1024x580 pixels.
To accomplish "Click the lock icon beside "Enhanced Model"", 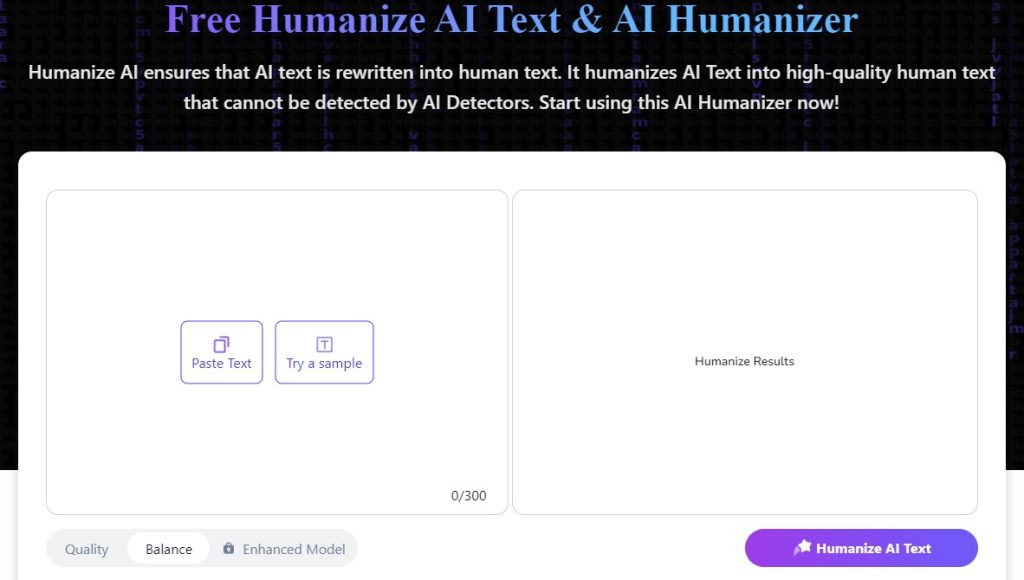I will (230, 548).
